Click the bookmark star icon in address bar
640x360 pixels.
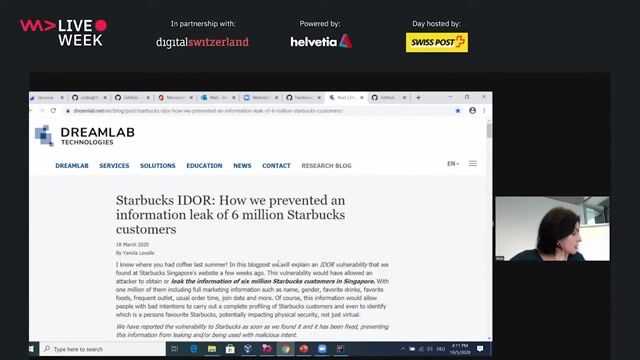458,111
